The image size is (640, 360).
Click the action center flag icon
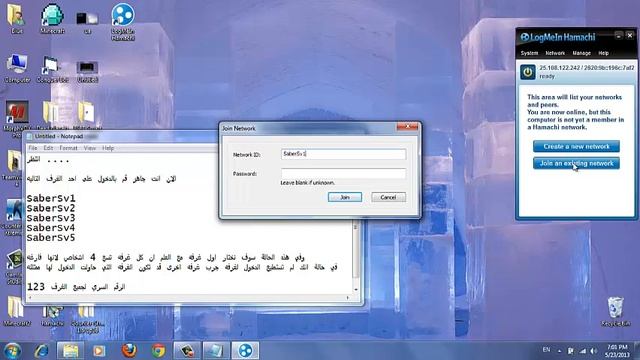click(571, 351)
